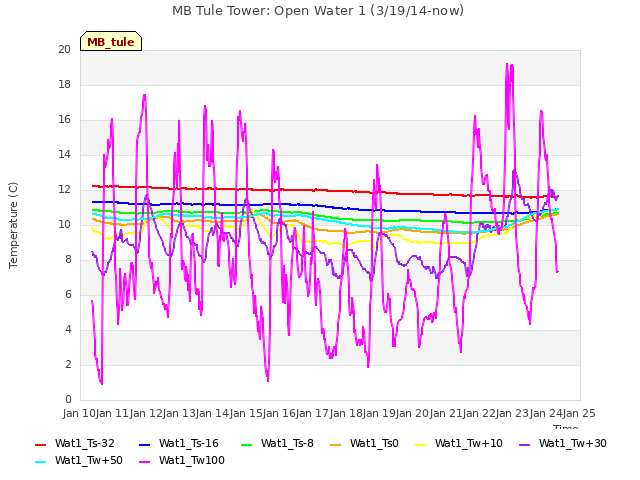Image resolution: width=640 pixels, height=480 pixels.
Task: Click the y-axis value 6
Action: (x=68, y=294)
